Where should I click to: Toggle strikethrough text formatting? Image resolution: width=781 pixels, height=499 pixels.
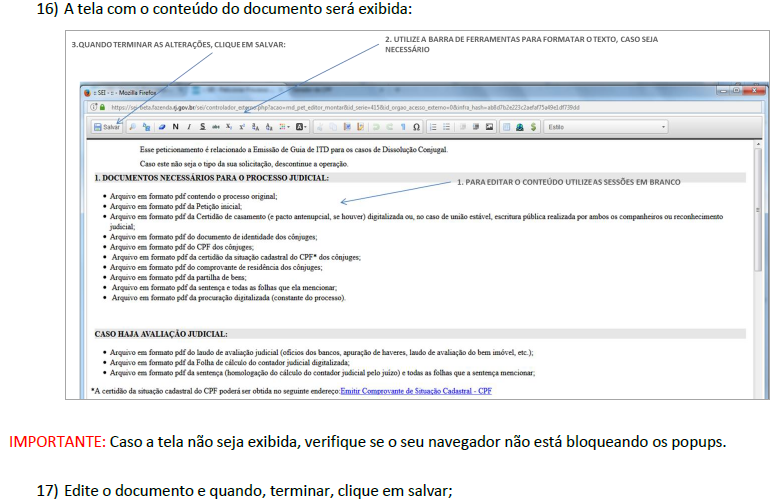coord(215,127)
